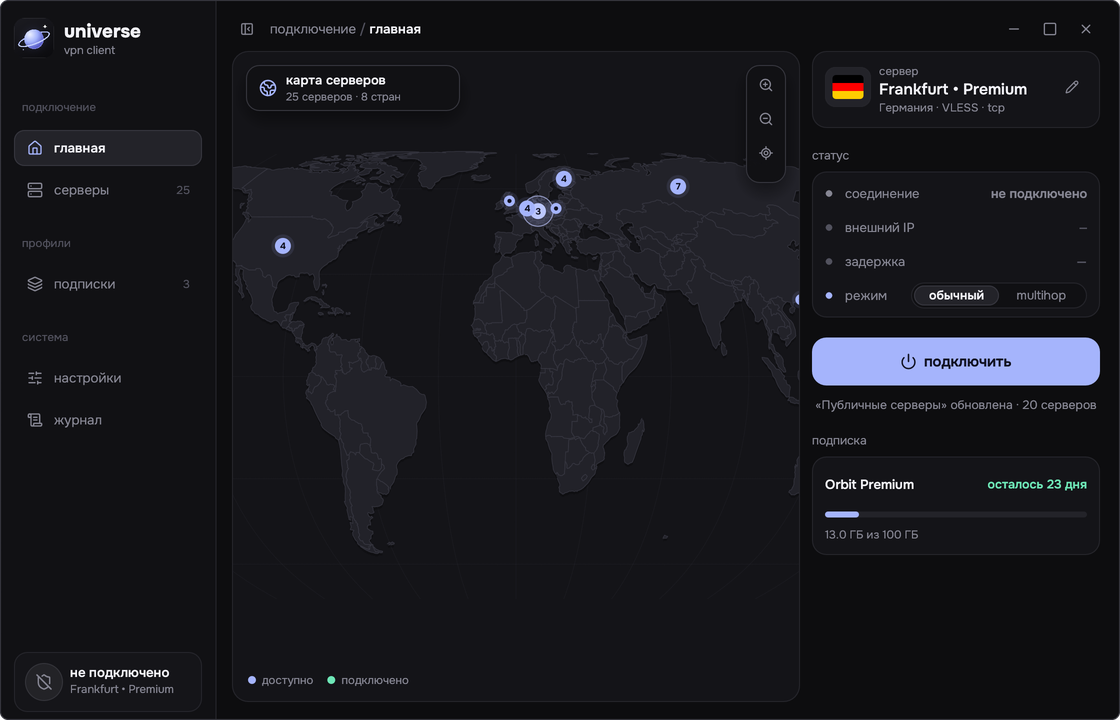Open the главная page in sidebar
Screen dimensions: 1120x720
[x=108, y=148]
